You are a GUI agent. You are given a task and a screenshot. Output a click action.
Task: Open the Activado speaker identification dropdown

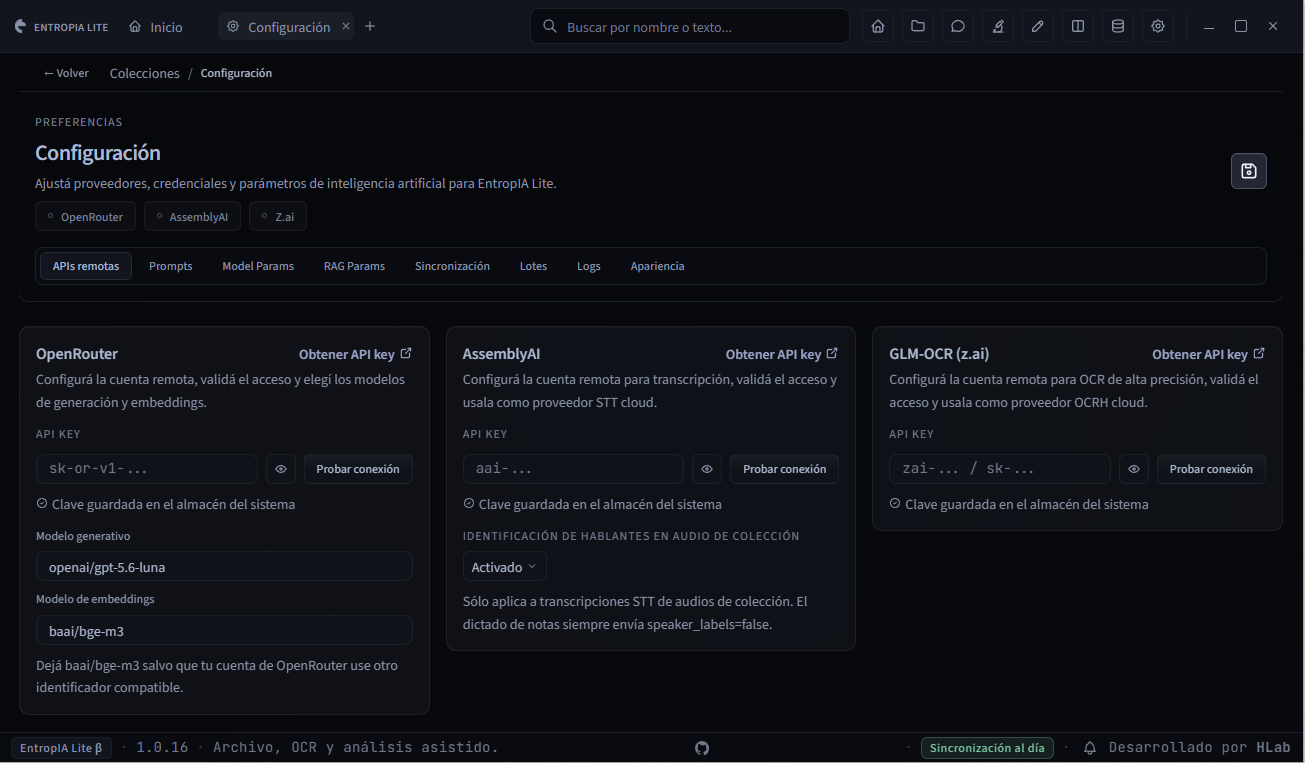(x=504, y=567)
